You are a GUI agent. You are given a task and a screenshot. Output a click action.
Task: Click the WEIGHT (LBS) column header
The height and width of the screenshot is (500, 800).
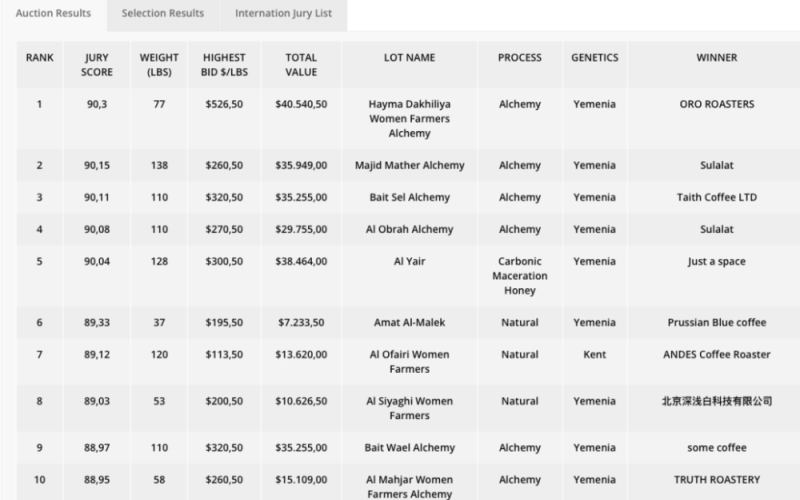159,65
